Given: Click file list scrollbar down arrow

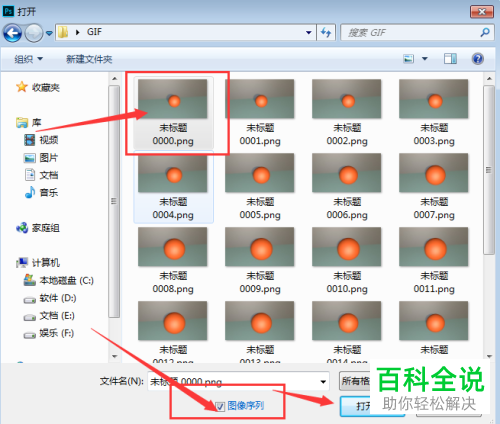Looking at the screenshot, I should click(x=489, y=356).
